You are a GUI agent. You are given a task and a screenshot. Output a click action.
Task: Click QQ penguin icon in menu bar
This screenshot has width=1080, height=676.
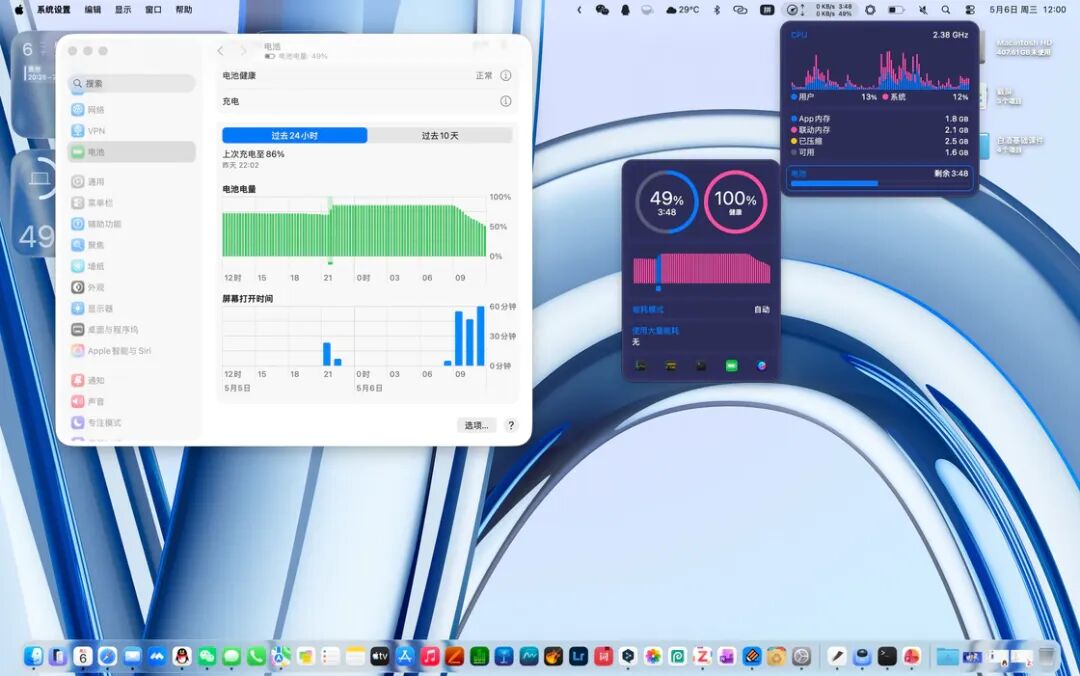pyautogui.click(x=625, y=10)
